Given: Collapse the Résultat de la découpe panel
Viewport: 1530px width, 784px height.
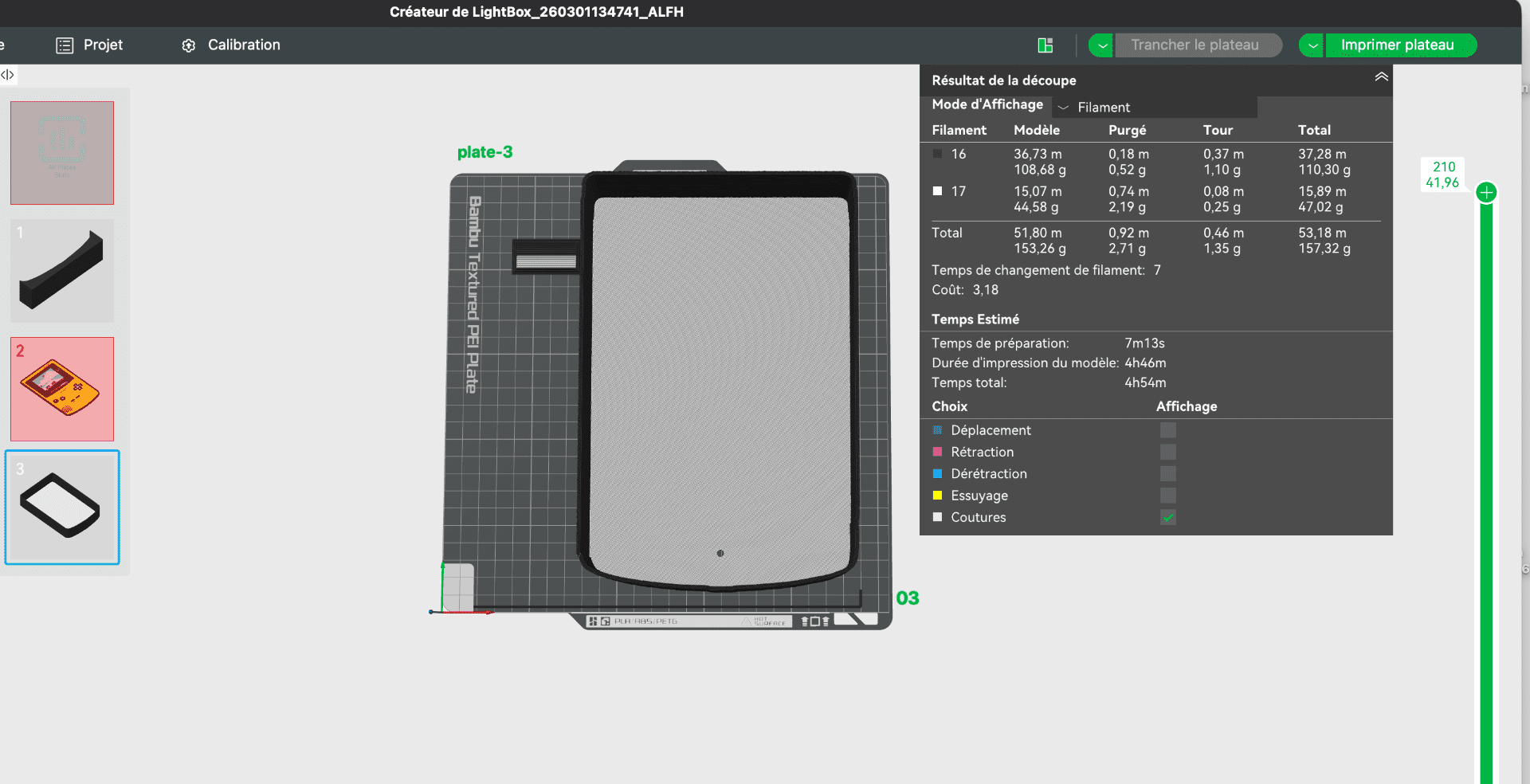Looking at the screenshot, I should coord(1381,77).
